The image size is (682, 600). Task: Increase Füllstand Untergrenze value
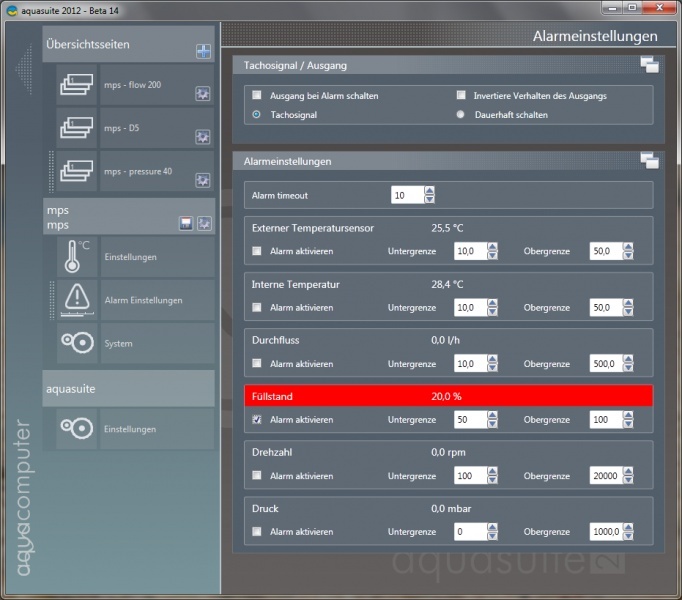pyautogui.click(x=492, y=415)
